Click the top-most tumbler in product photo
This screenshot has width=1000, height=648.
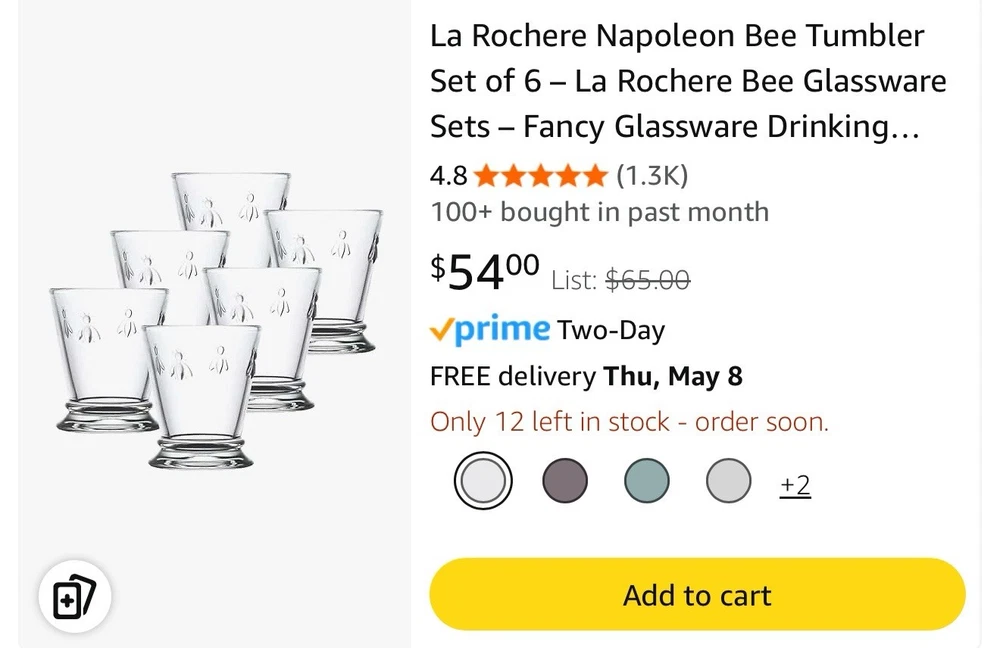(230, 205)
